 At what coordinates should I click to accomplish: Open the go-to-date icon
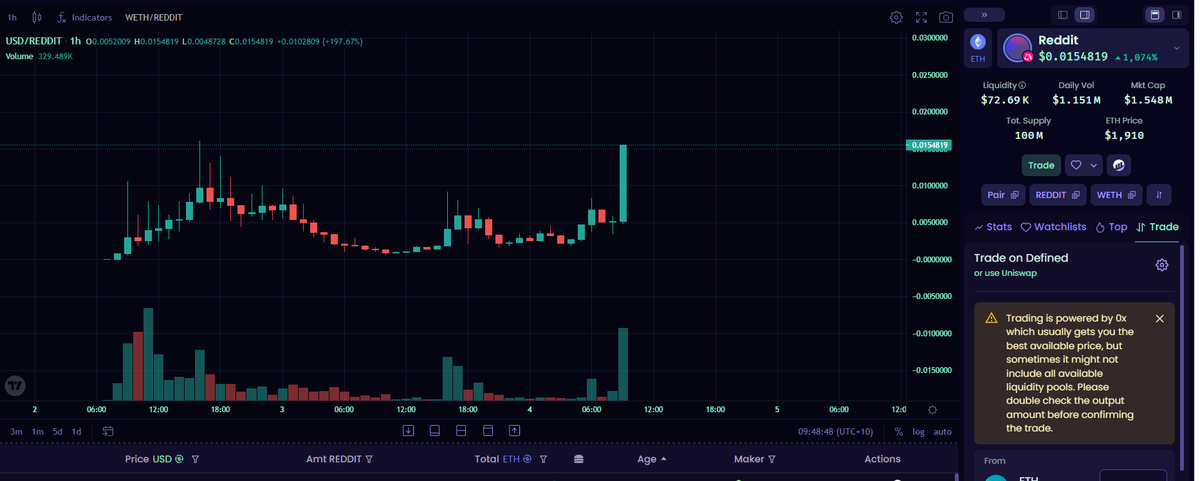point(108,431)
